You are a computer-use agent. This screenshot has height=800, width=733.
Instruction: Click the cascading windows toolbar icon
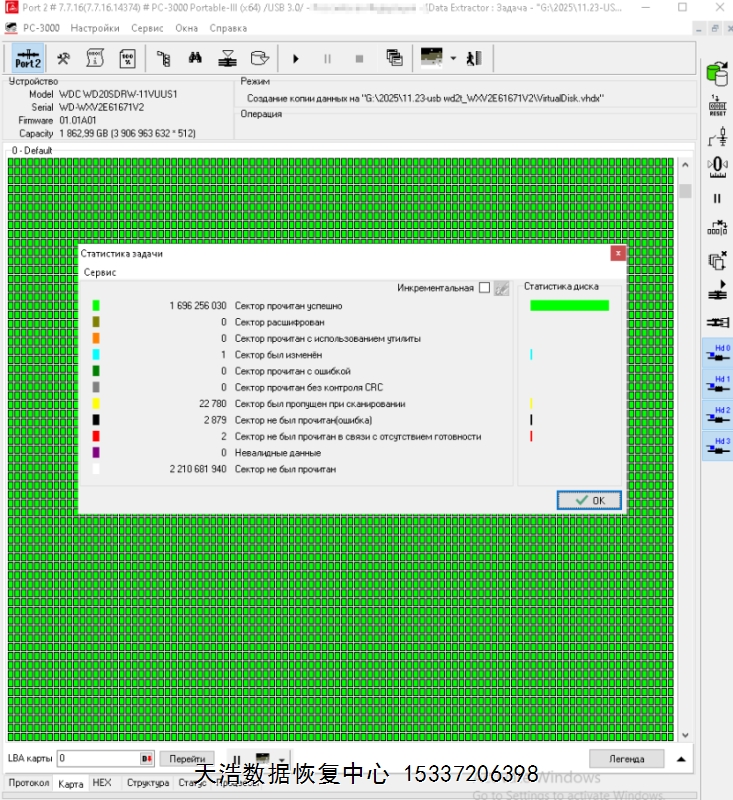(x=394, y=58)
